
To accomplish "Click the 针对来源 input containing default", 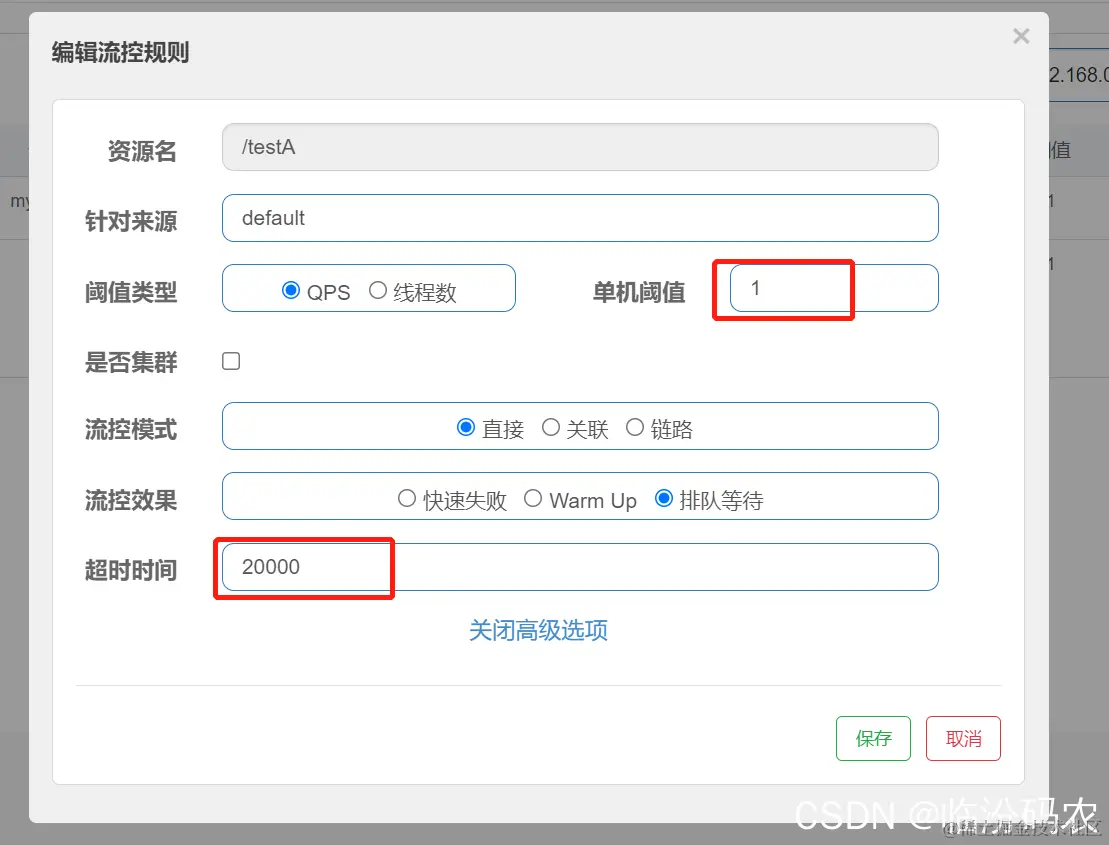I will [580, 217].
